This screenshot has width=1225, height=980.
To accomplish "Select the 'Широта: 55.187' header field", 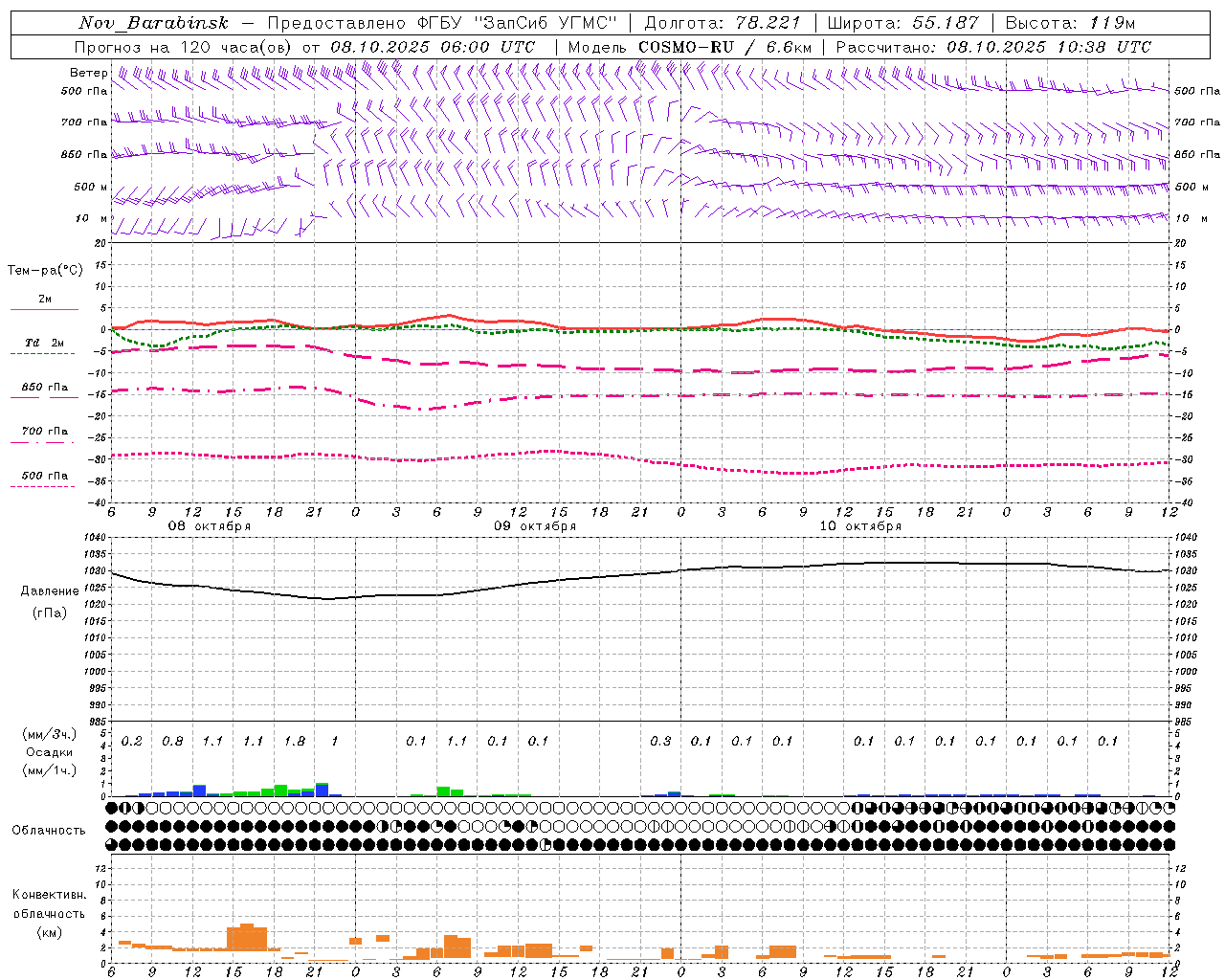I will (902, 23).
